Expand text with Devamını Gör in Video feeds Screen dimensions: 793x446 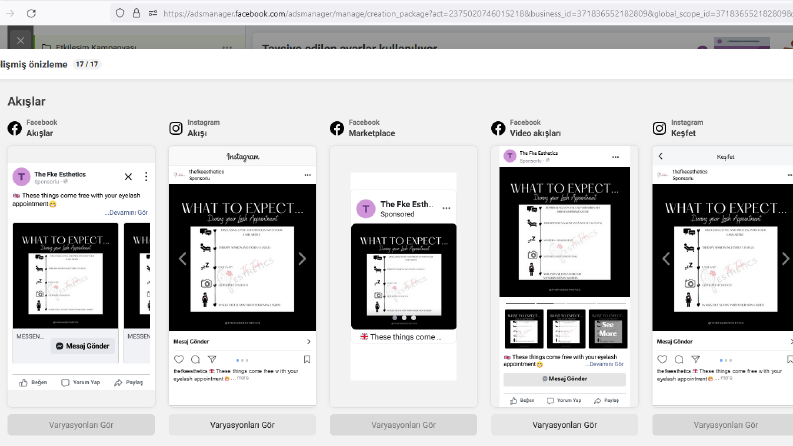(605, 364)
